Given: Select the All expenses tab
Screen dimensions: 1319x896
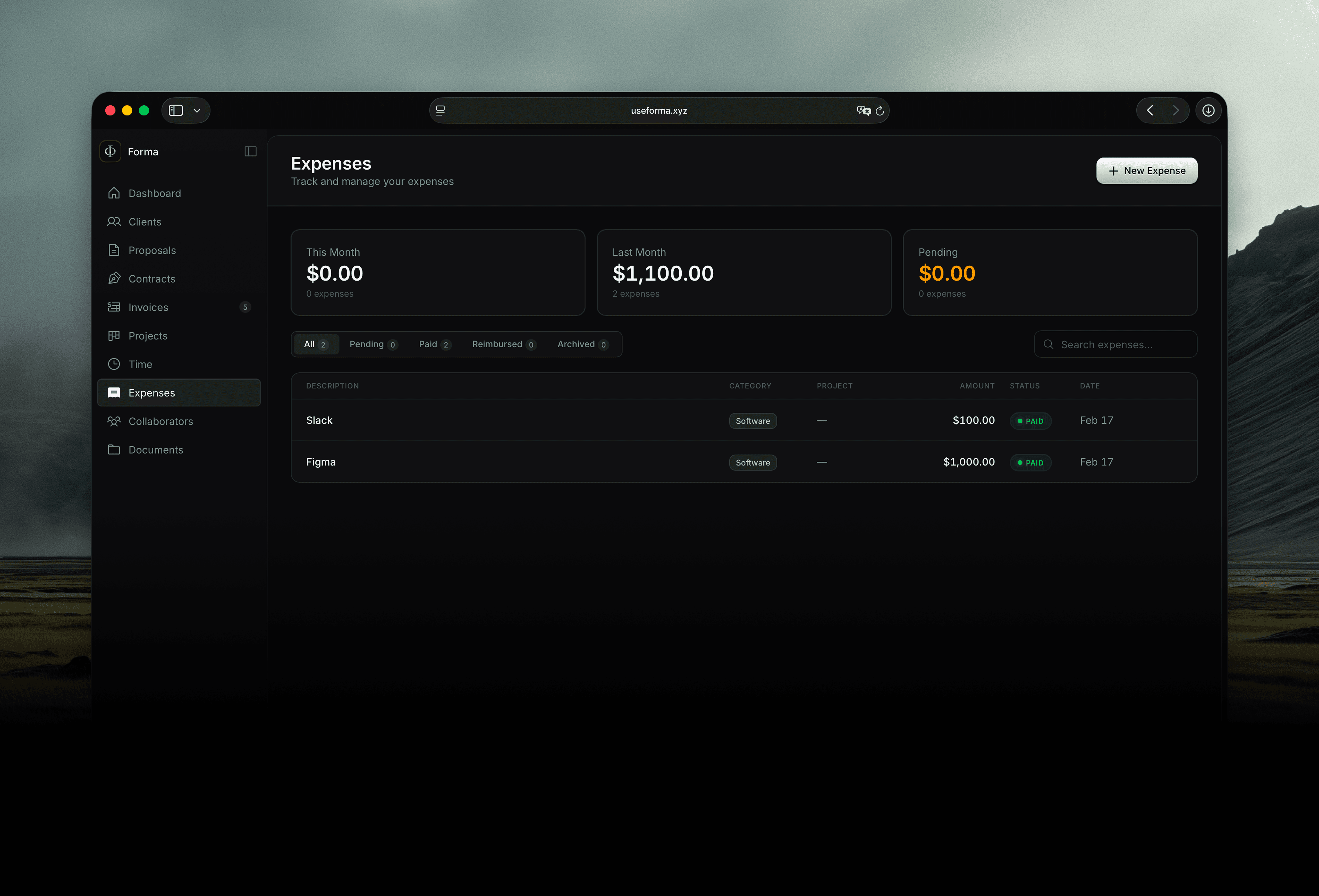Looking at the screenshot, I should [316, 344].
